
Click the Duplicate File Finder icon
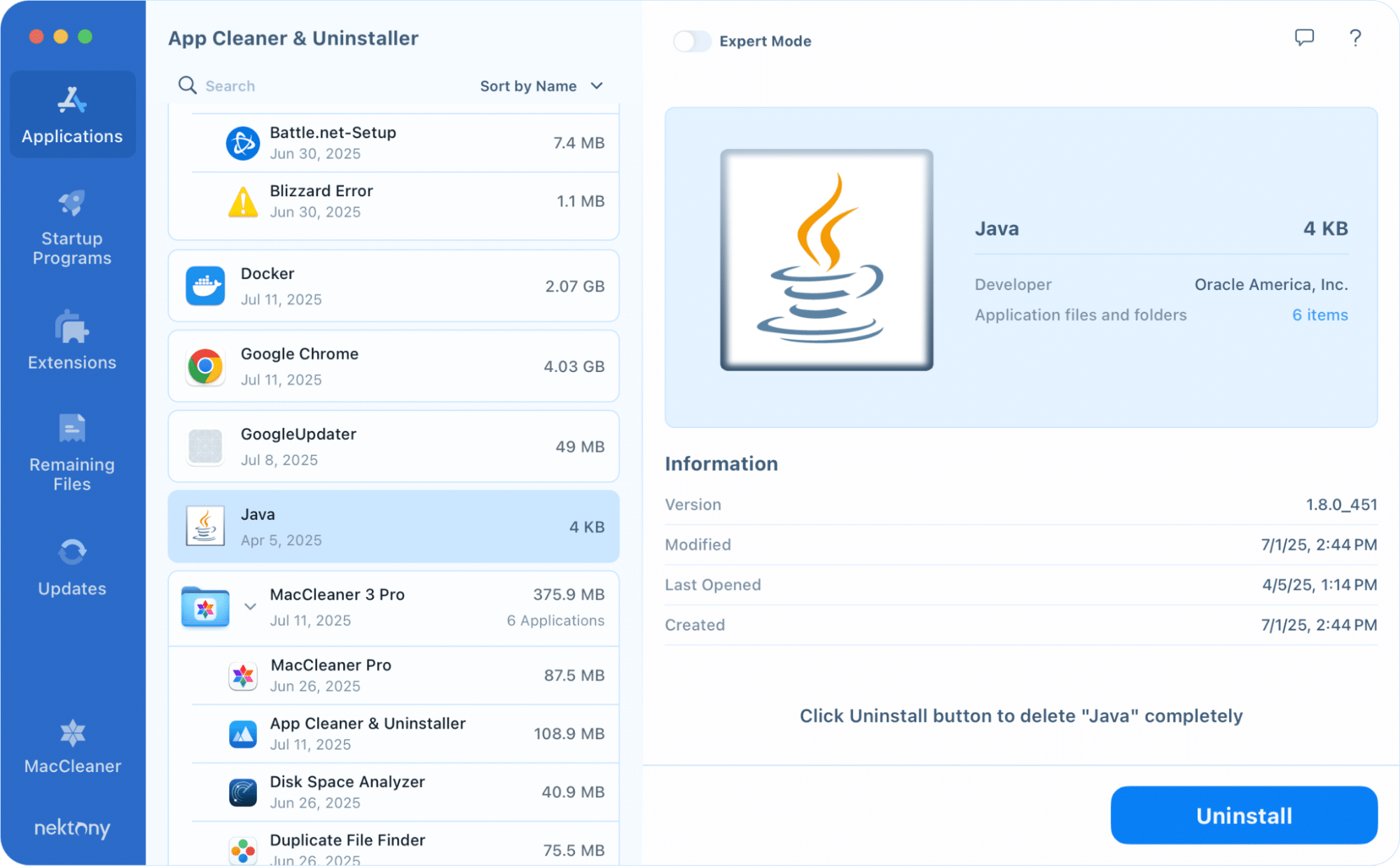(x=243, y=851)
